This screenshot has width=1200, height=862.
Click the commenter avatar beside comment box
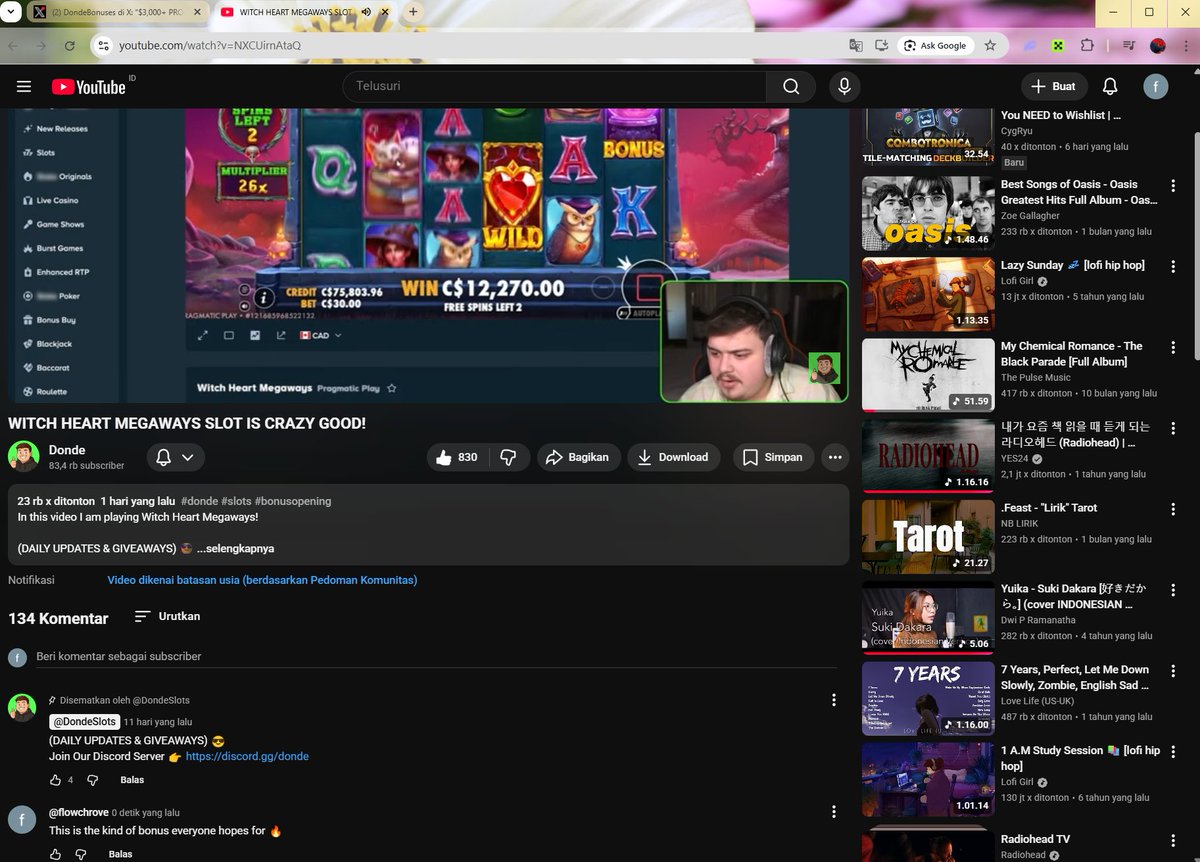[17, 657]
